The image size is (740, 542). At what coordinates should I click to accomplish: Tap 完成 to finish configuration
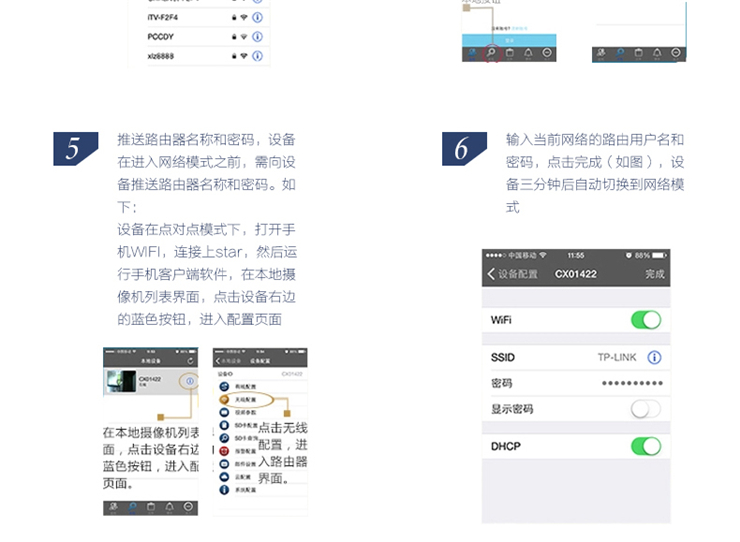pos(655,274)
